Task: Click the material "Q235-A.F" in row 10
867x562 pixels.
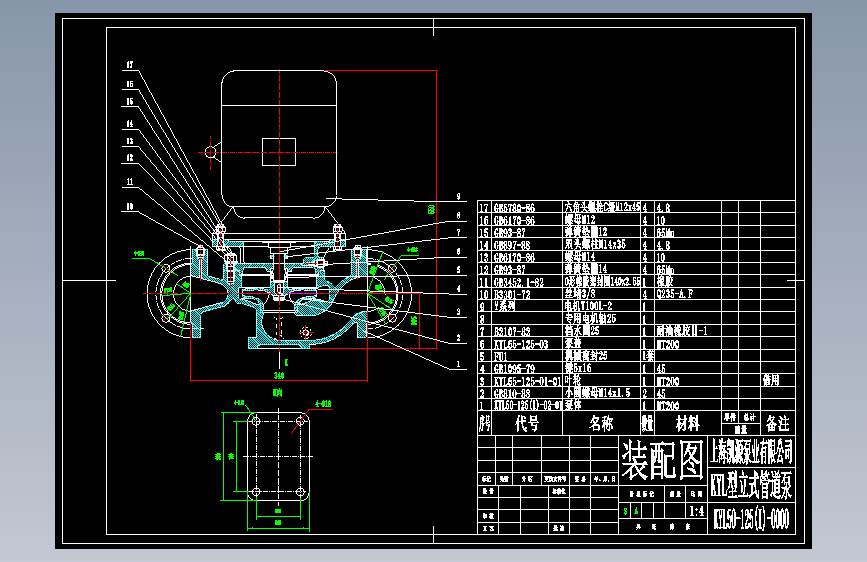Action: [x=675, y=294]
